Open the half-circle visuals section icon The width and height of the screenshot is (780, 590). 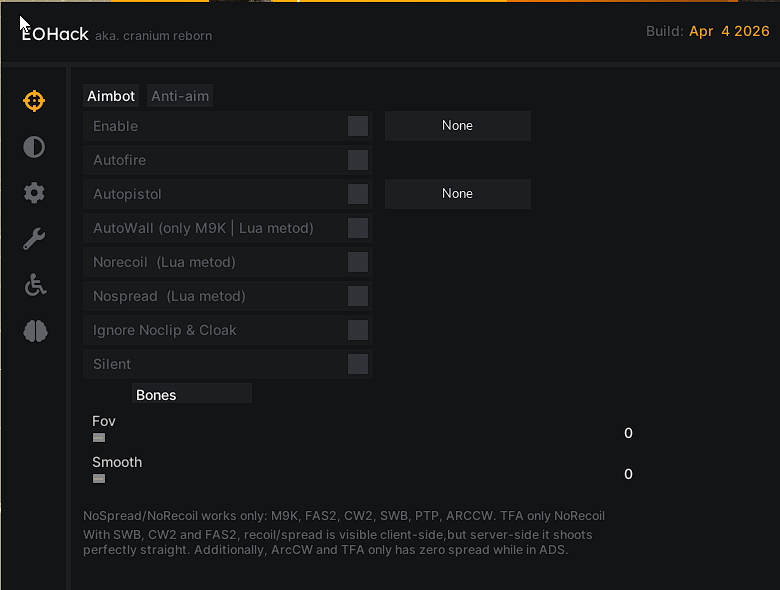[x=34, y=148]
